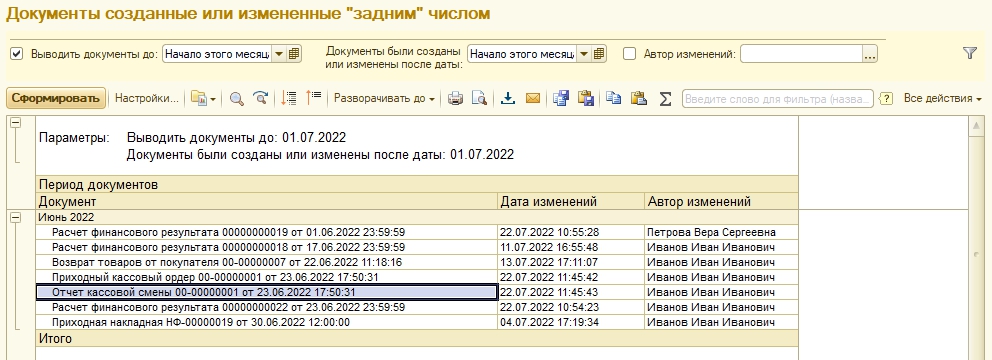The height and width of the screenshot is (360, 992).
Task: Click the 'Сформировать' button
Action: [x=56, y=98]
